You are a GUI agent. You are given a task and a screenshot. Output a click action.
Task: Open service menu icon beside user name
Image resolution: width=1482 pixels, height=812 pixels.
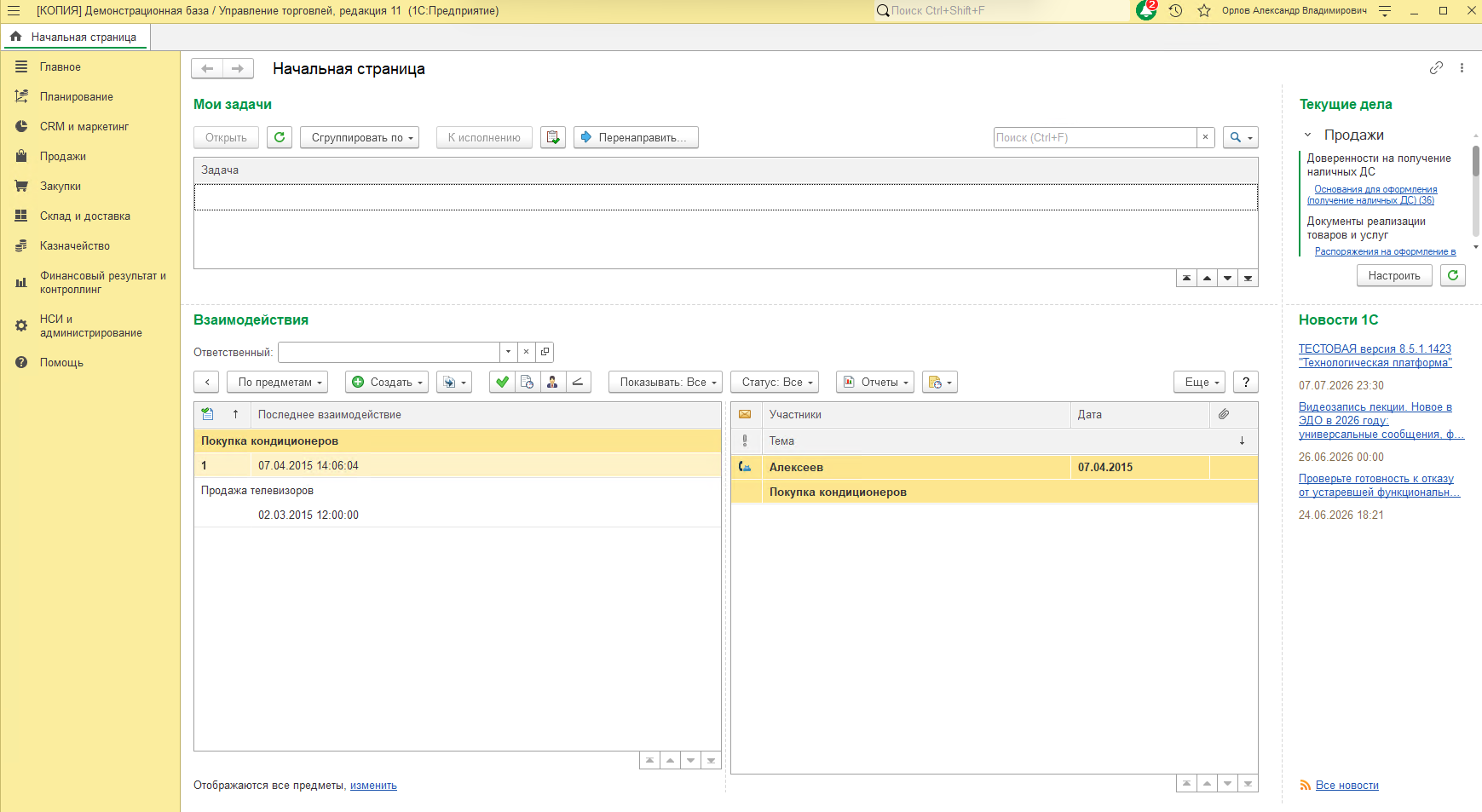click(x=1385, y=11)
